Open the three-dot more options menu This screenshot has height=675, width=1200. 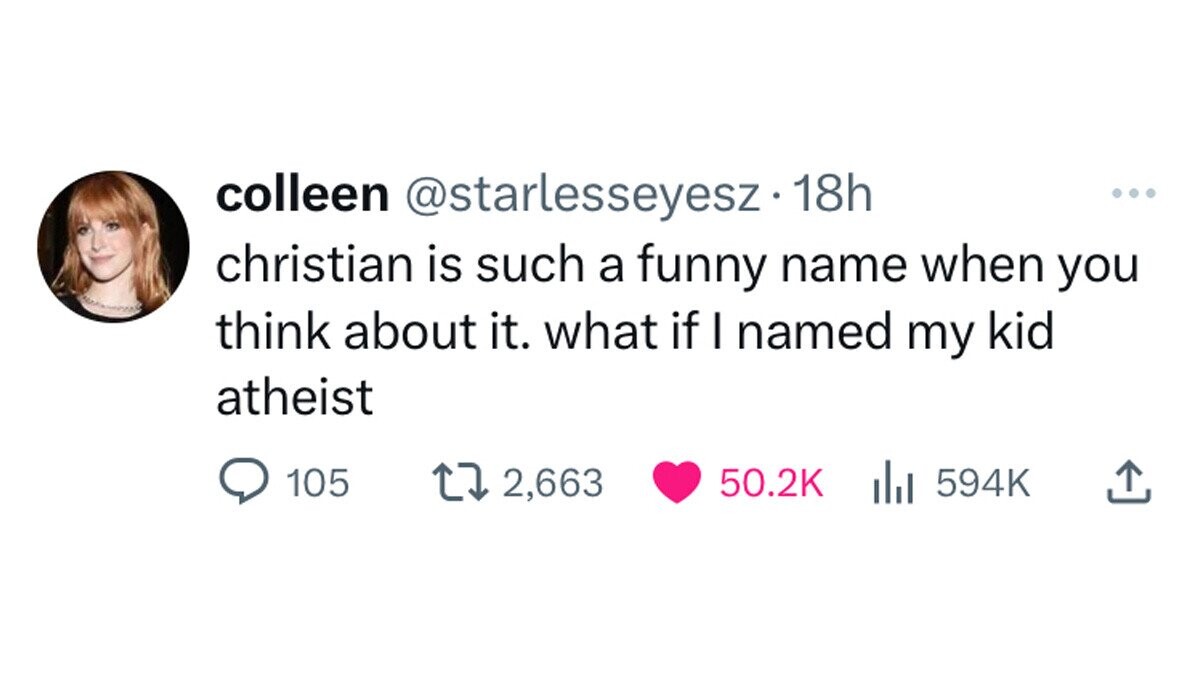pos(1135,194)
